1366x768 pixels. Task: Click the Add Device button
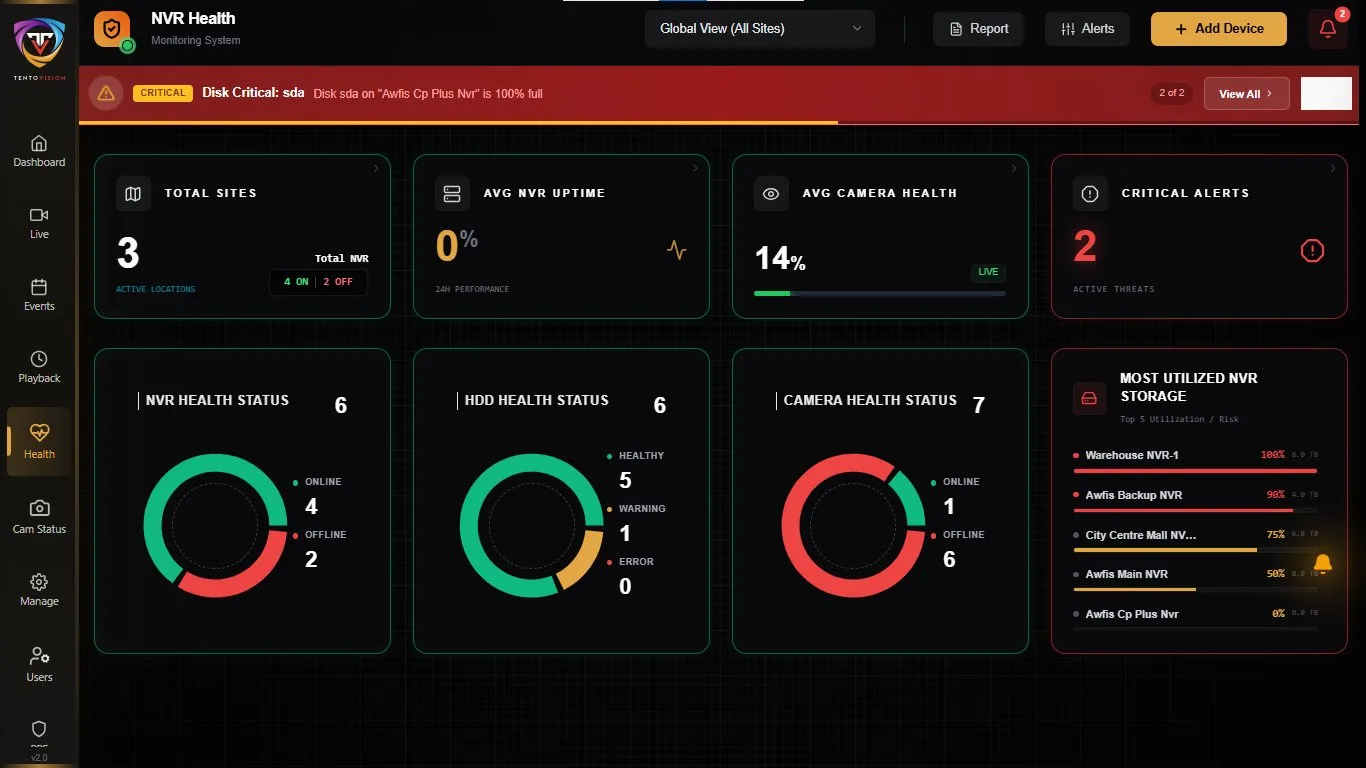click(1219, 29)
